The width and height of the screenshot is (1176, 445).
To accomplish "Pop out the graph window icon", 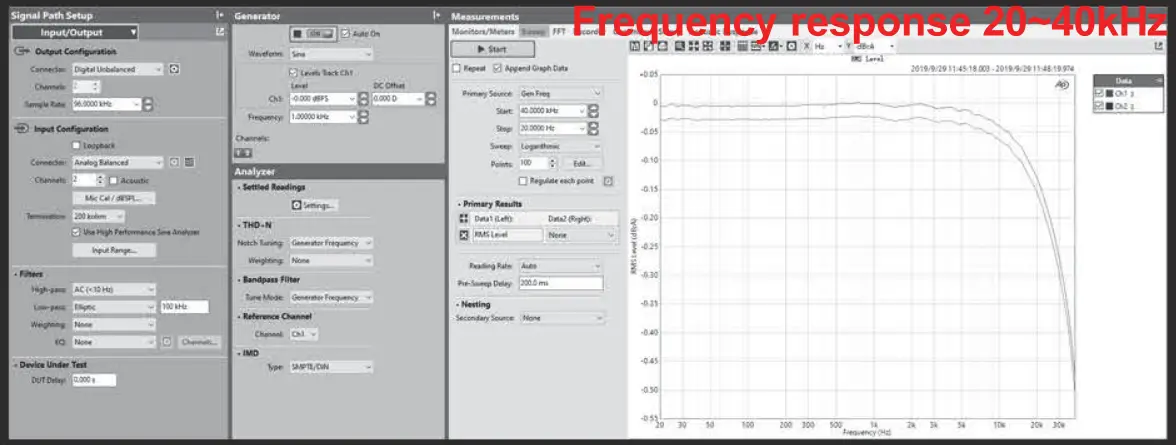I will (x=1158, y=47).
